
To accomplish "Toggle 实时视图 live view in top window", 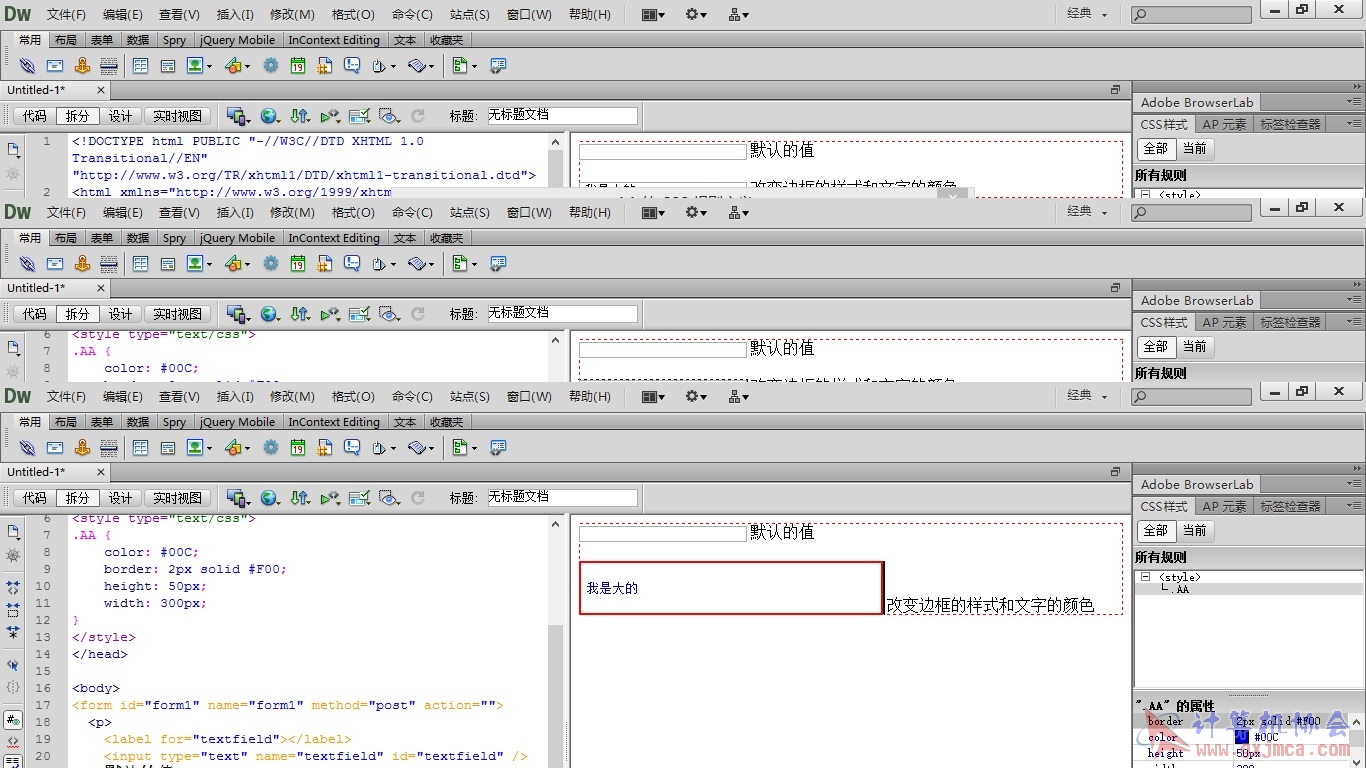I will coord(177,115).
